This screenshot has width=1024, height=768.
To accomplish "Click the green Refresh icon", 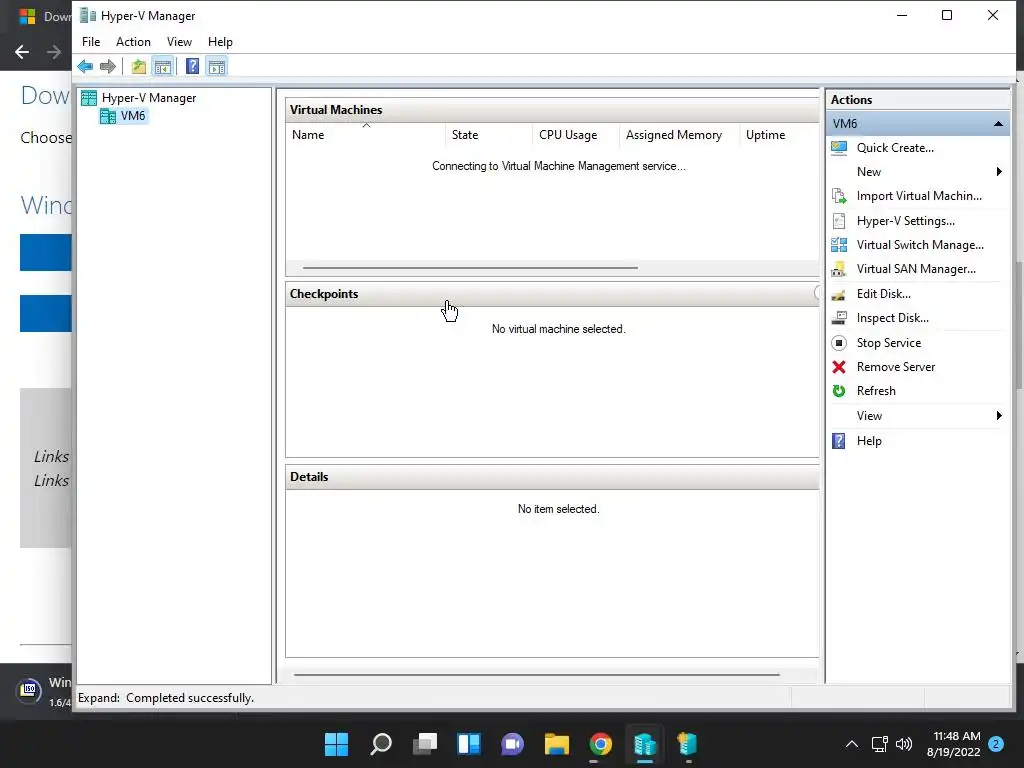I will (x=839, y=391).
